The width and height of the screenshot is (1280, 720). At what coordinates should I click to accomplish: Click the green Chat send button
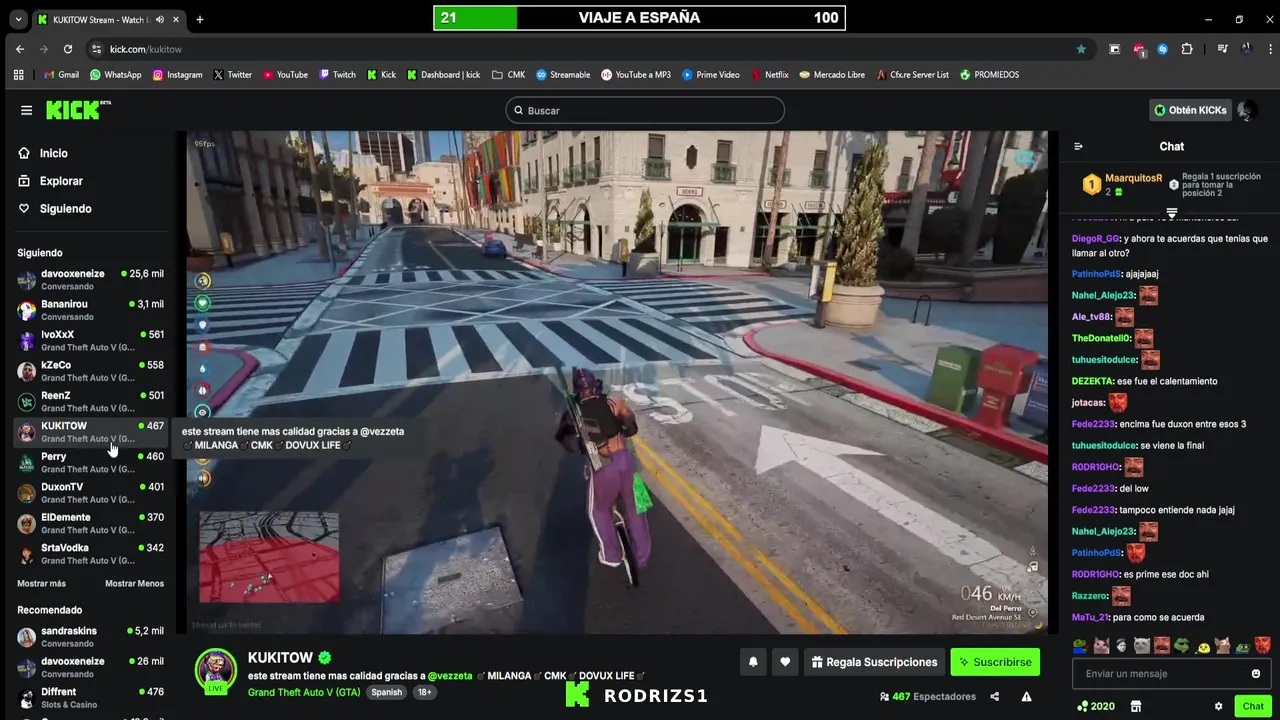[x=1253, y=706]
